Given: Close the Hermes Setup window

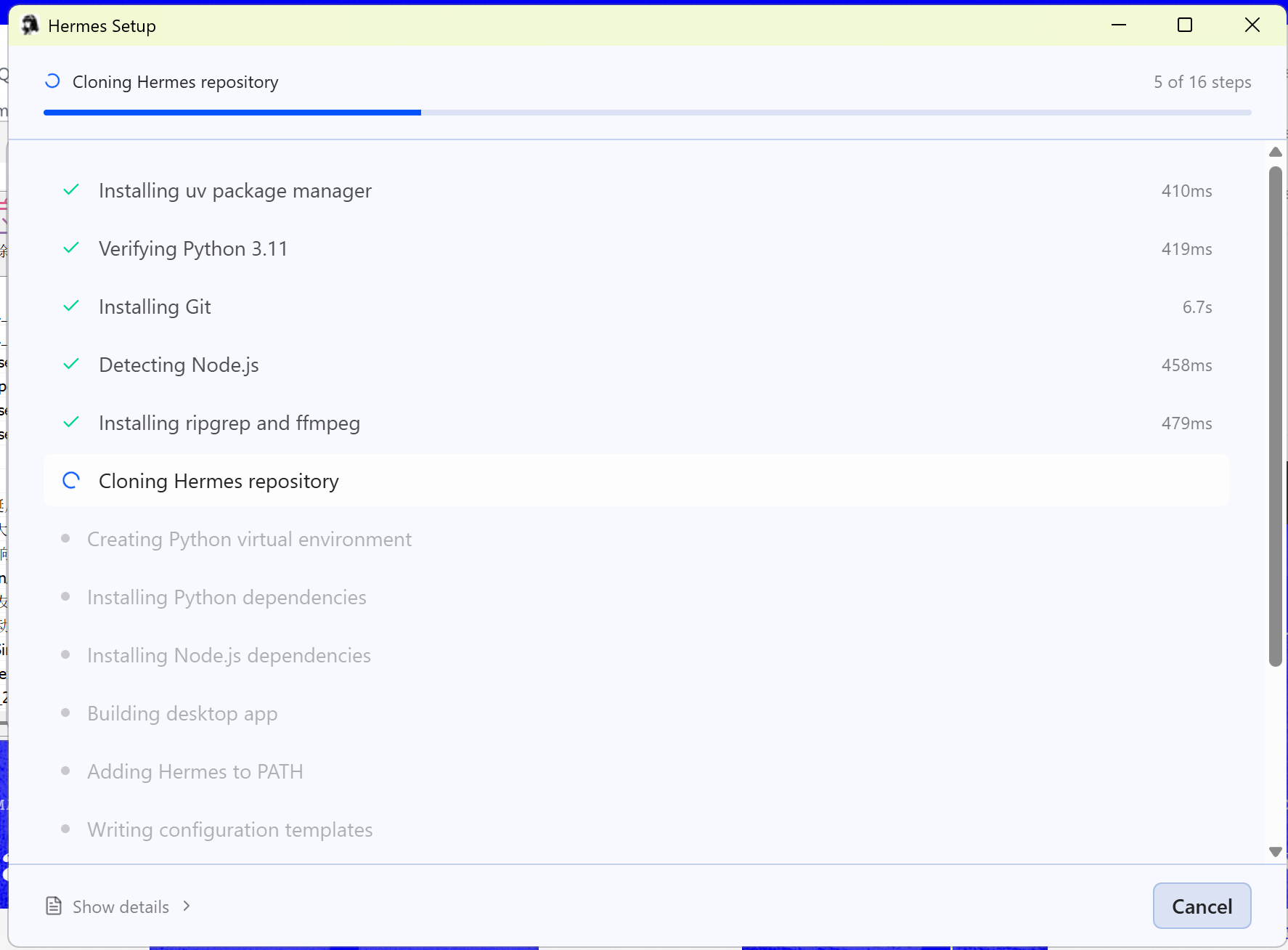Looking at the screenshot, I should tap(1252, 25).
